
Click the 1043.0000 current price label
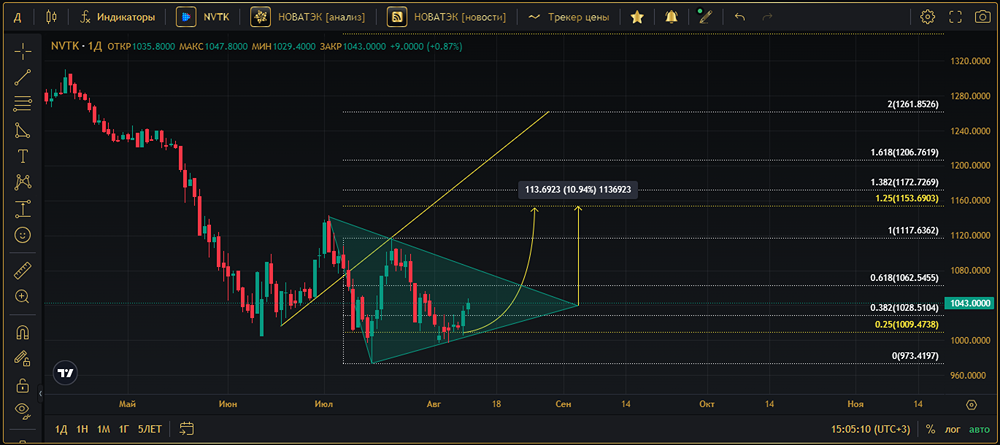click(971, 303)
